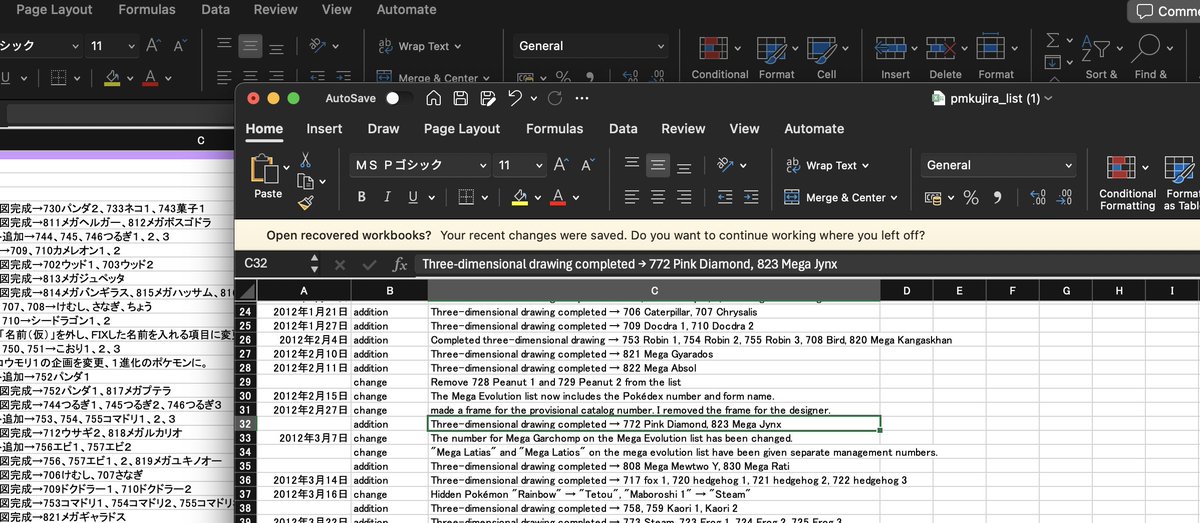Click the Paste clipboard button
The height and width of the screenshot is (523, 1200).
pos(265,176)
